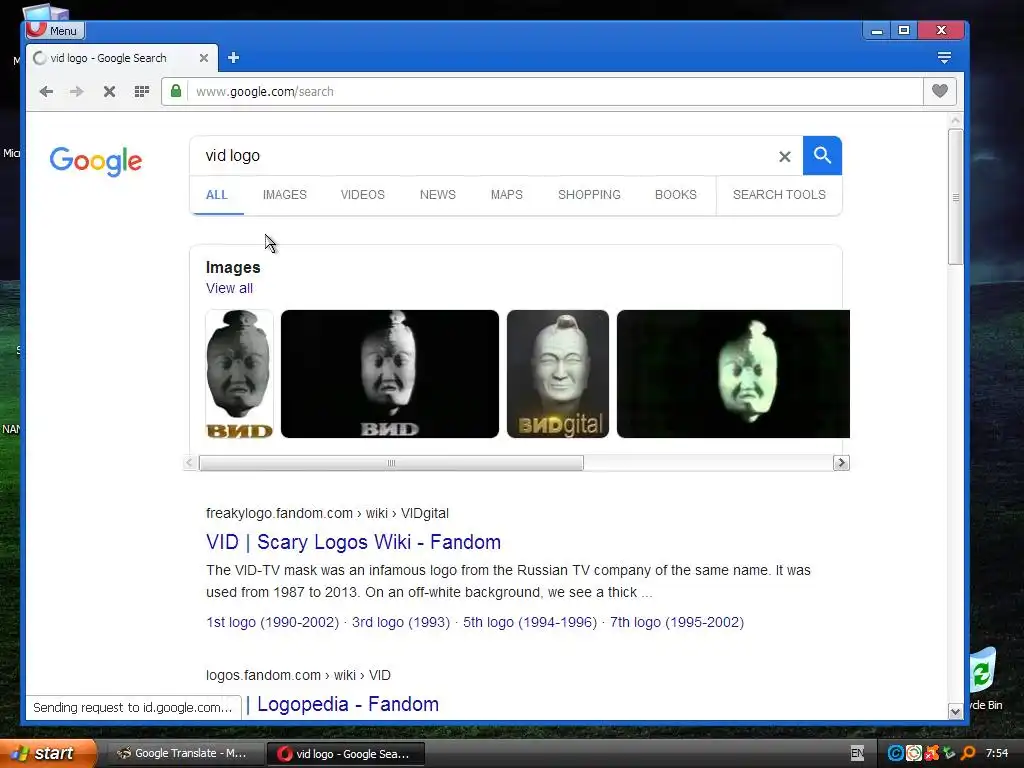1024x768 pixels.
Task: Open SEARCH TOOLS options
Action: (779, 195)
